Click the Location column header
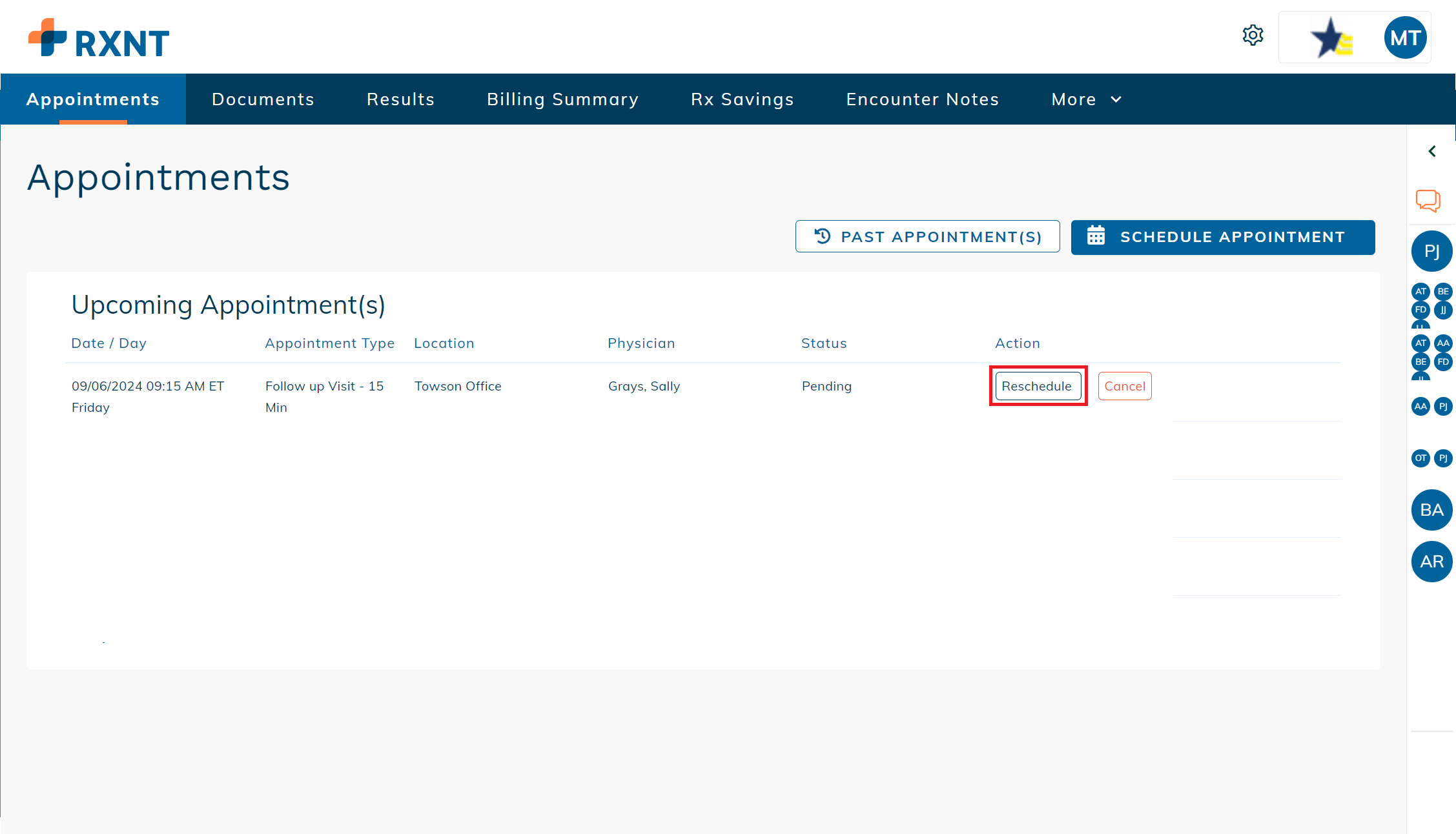 444,343
